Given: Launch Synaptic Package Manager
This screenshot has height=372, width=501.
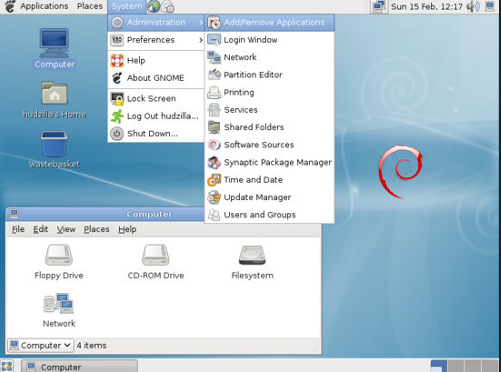Looking at the screenshot, I should coord(270,162).
